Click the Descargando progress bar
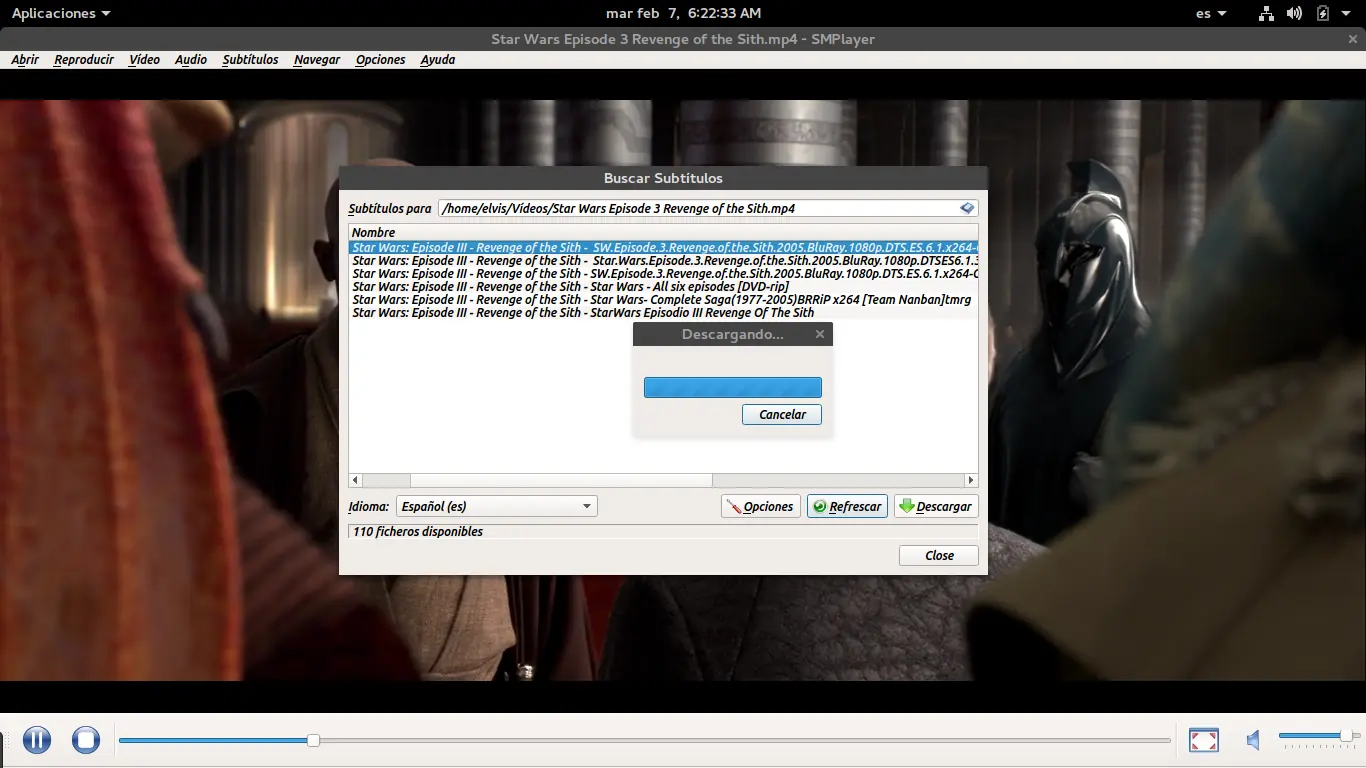Viewport: 1366px width, 768px height. click(x=733, y=387)
